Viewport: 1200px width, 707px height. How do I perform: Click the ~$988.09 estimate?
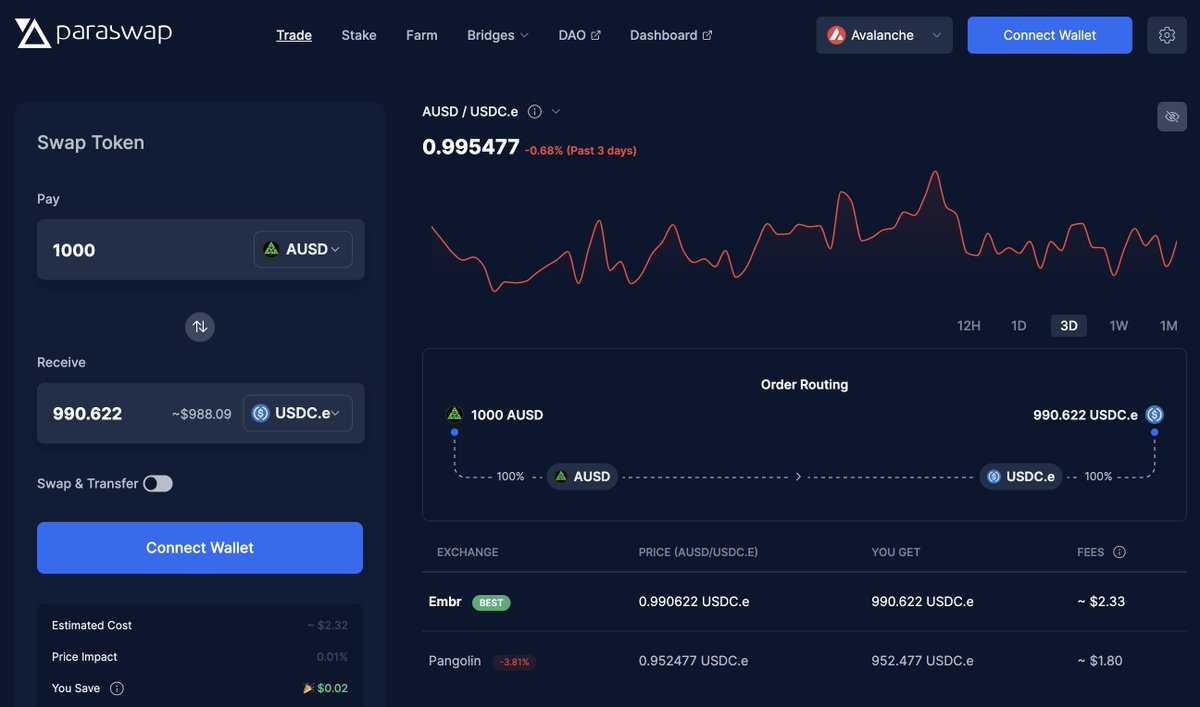pyautogui.click(x=201, y=414)
